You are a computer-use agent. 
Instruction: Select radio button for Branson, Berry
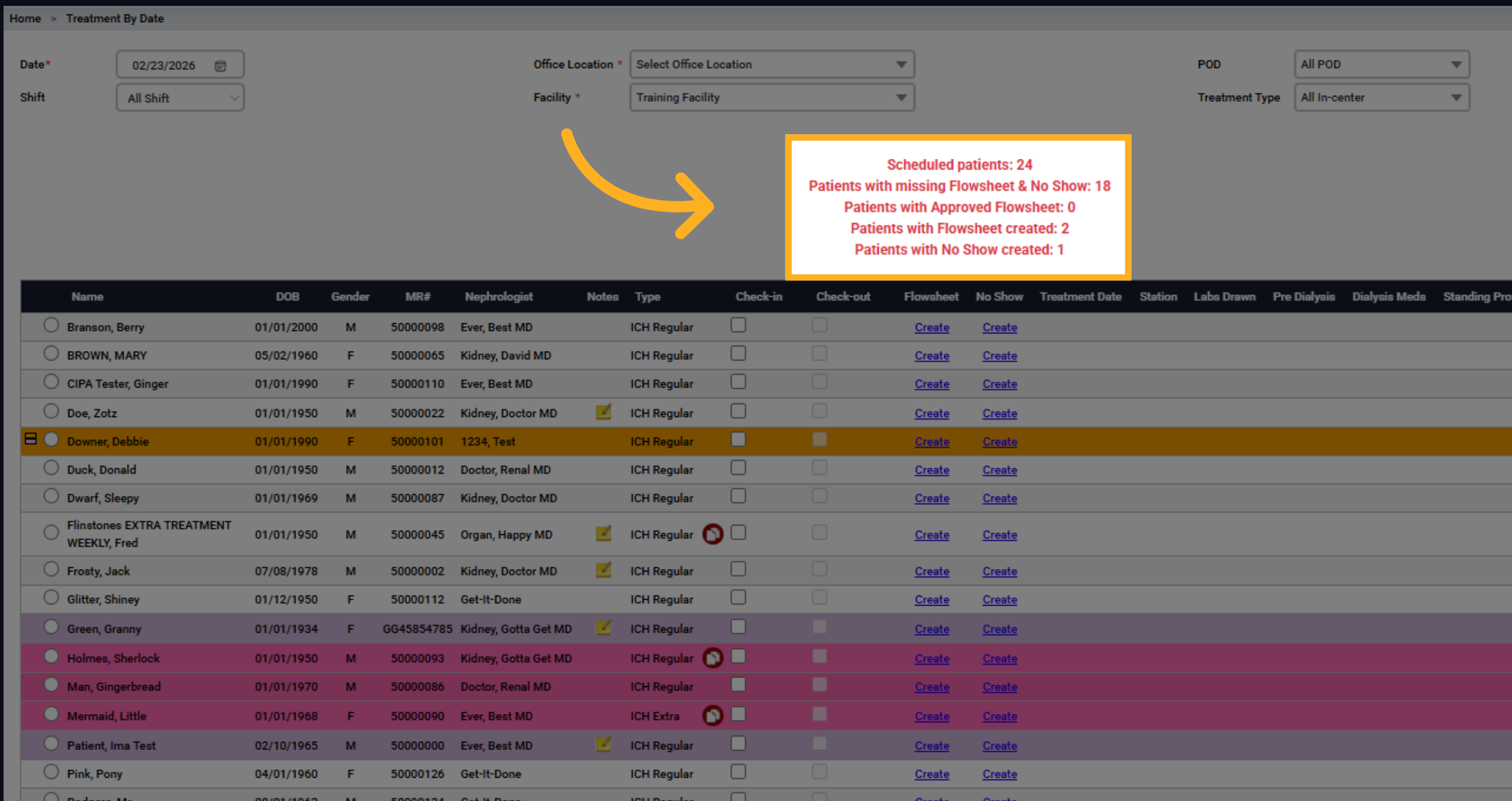tap(51, 325)
